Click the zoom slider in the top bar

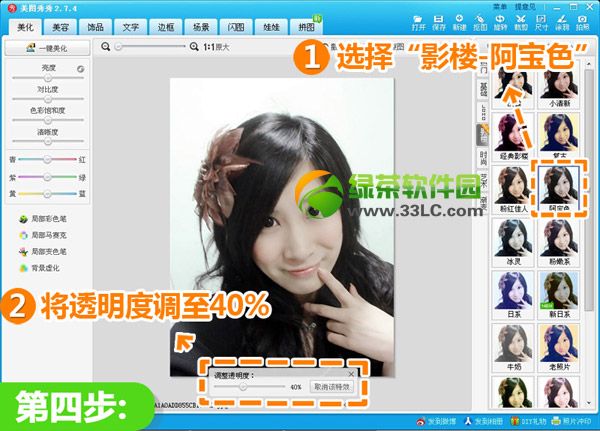(x=151, y=47)
